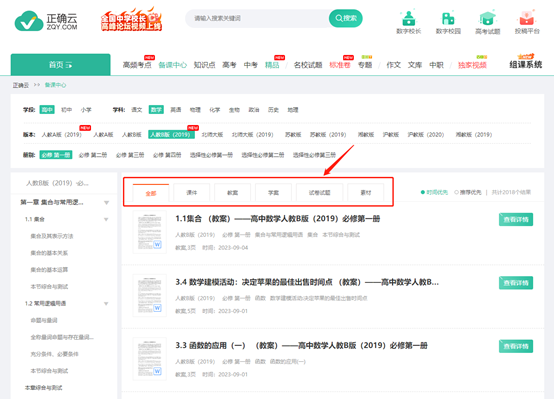Open 本章综合与测试 tree item
Screen dimensions: 554x399
pos(43,388)
